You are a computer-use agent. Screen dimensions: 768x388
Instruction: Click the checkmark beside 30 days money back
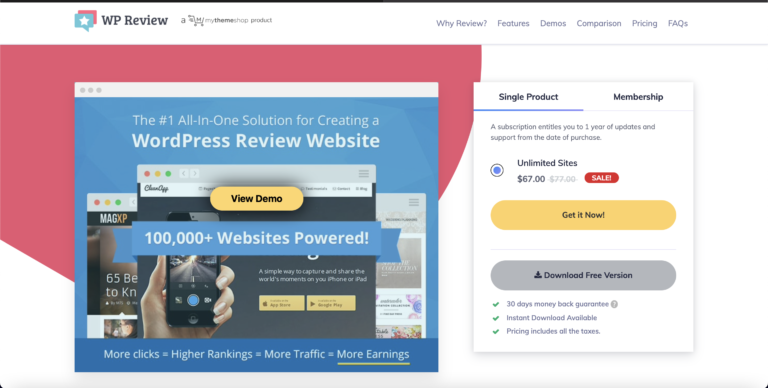(496, 304)
